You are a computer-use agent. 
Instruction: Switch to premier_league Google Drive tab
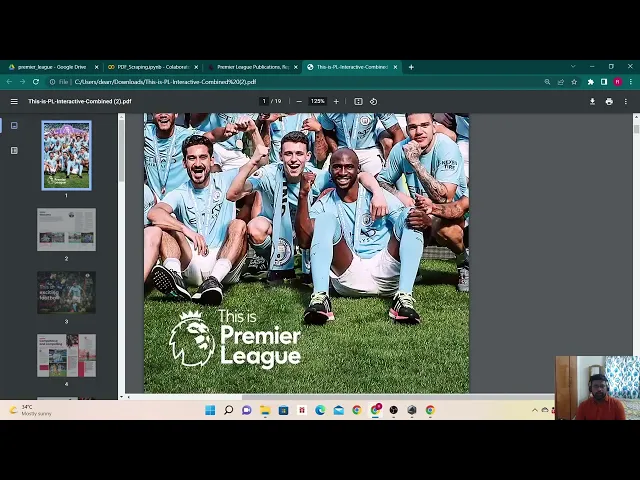tap(52, 67)
